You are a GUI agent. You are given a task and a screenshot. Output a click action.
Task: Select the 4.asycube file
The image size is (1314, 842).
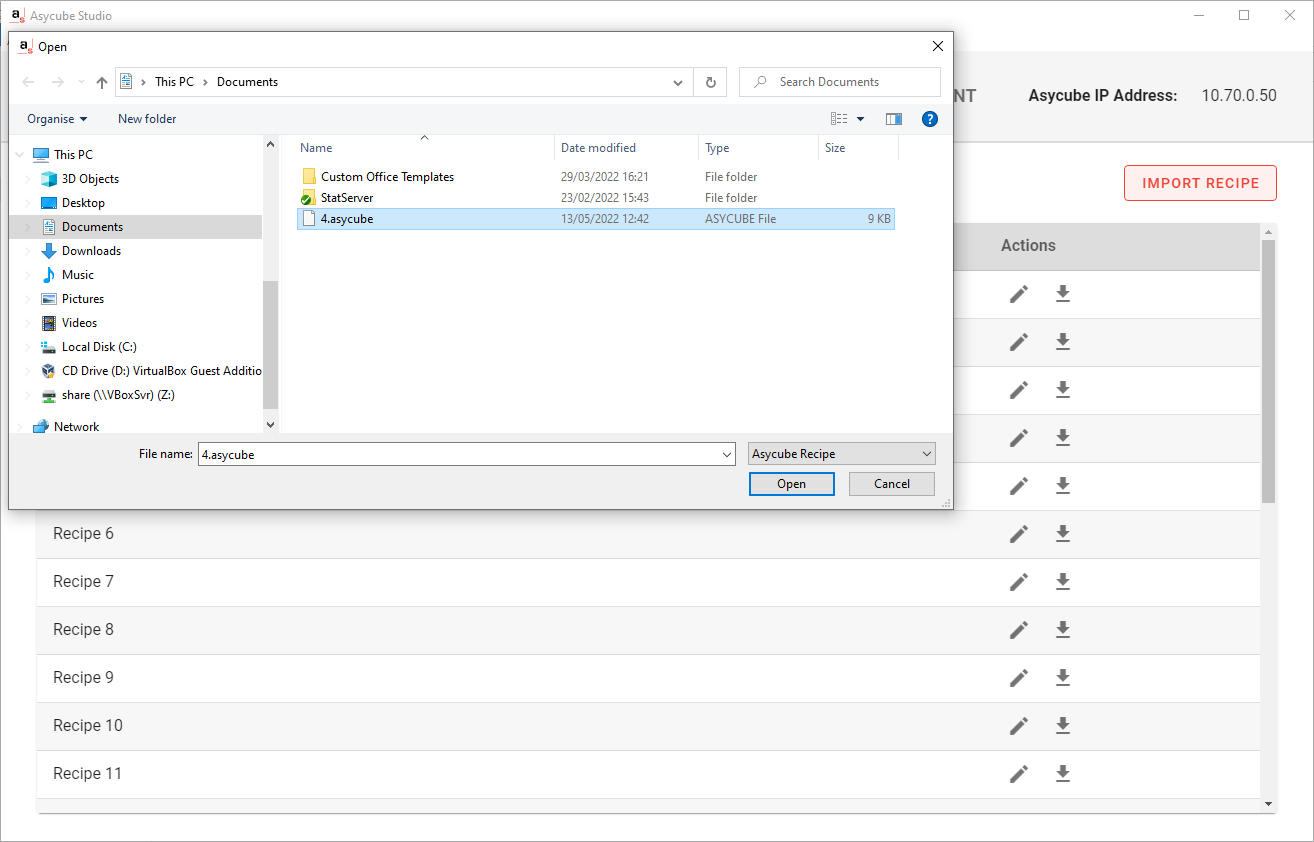click(x=347, y=219)
